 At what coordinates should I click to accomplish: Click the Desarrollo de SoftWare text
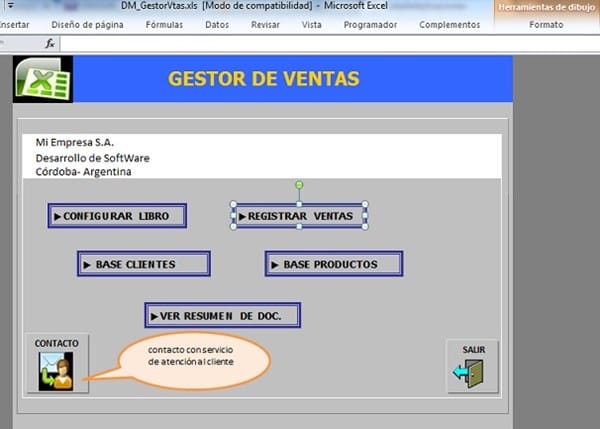coord(93,158)
